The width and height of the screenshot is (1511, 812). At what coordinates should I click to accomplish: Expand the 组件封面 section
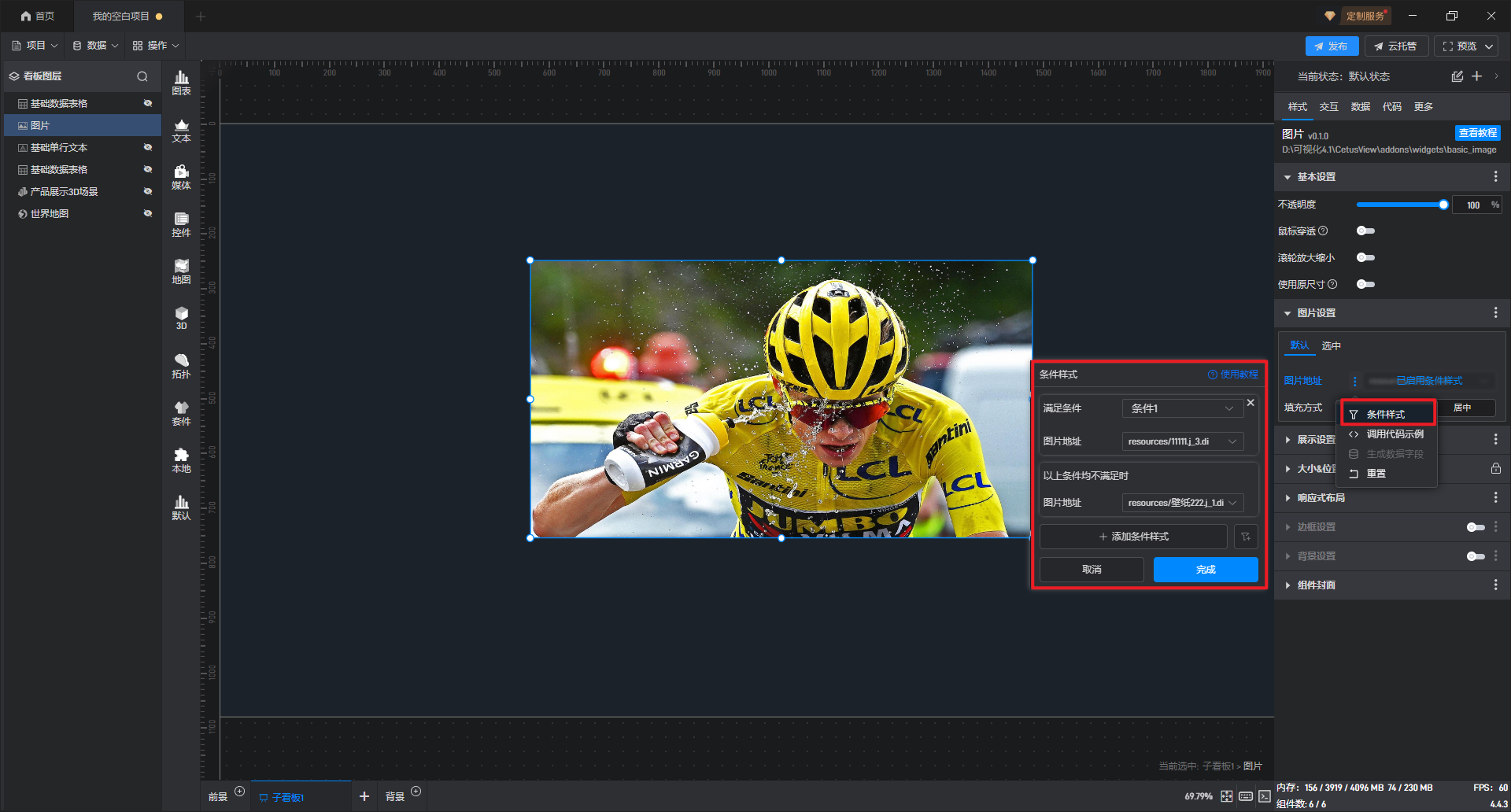tap(1287, 585)
